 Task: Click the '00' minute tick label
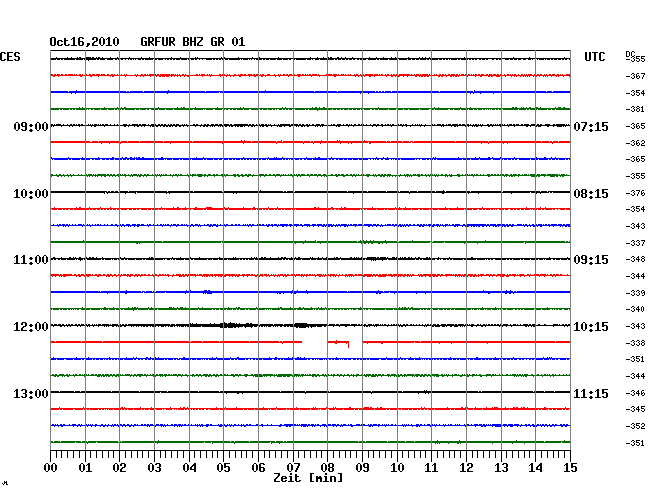tap(51, 467)
